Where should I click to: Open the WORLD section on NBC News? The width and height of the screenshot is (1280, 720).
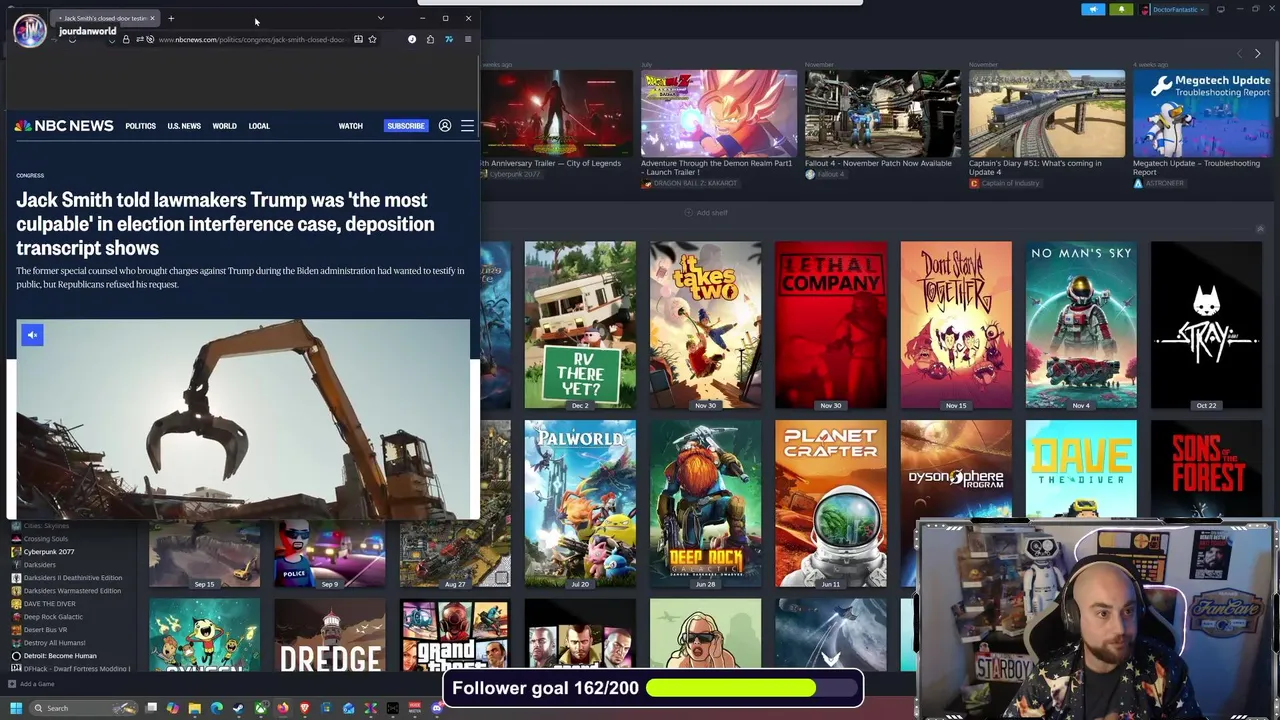coord(224,126)
